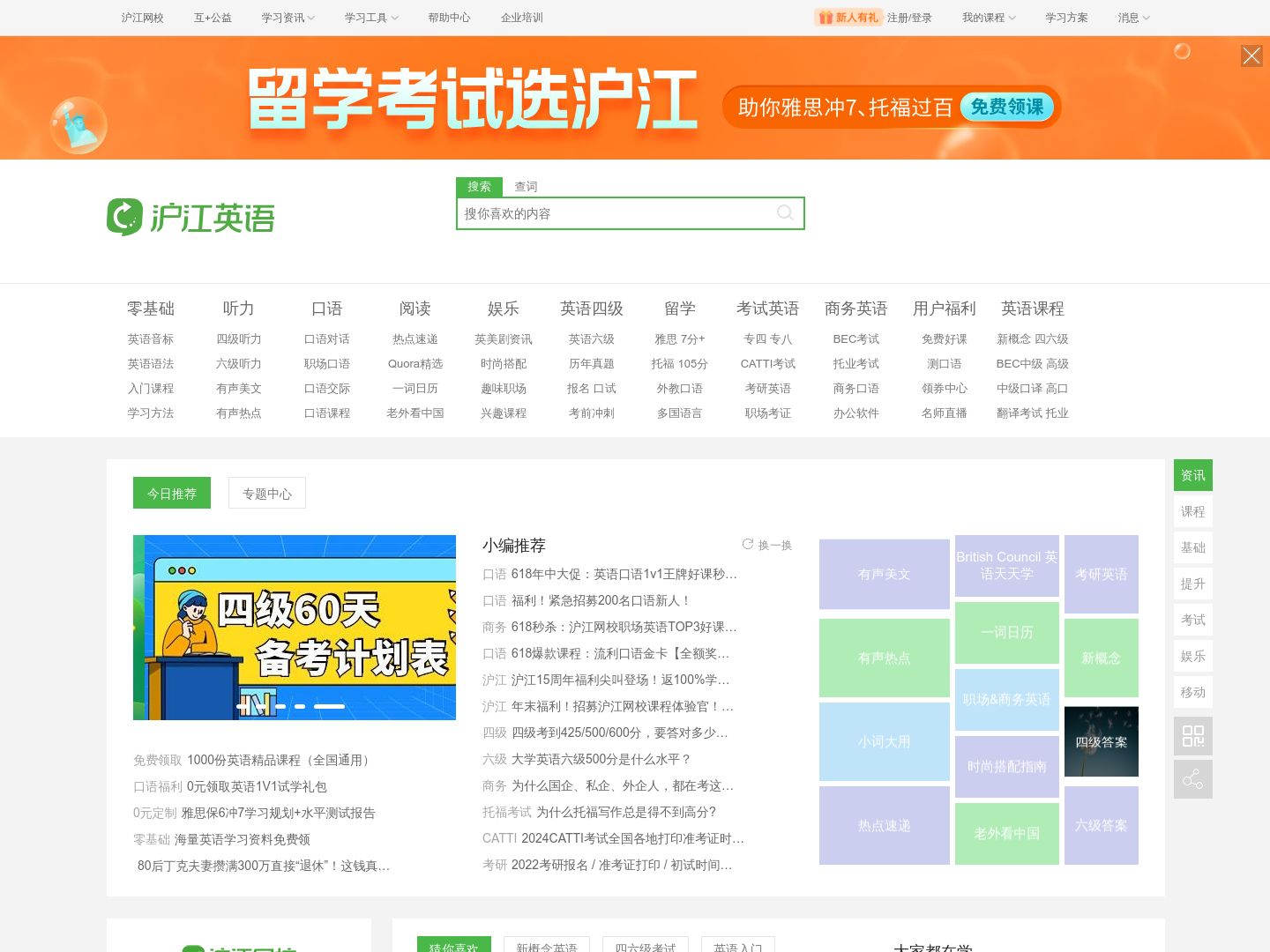
Task: Click the 四级答案 image tile
Action: (1102, 741)
